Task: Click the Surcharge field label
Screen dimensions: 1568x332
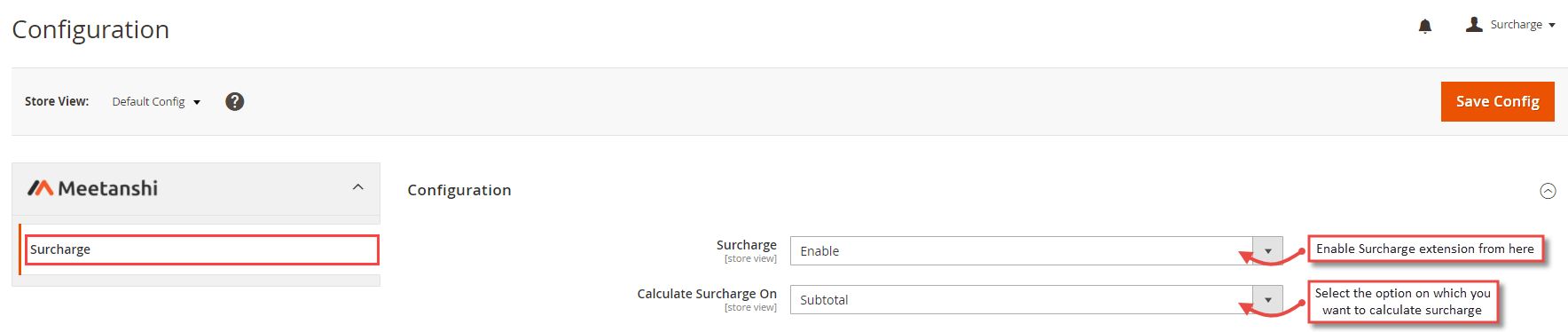Action: click(746, 245)
